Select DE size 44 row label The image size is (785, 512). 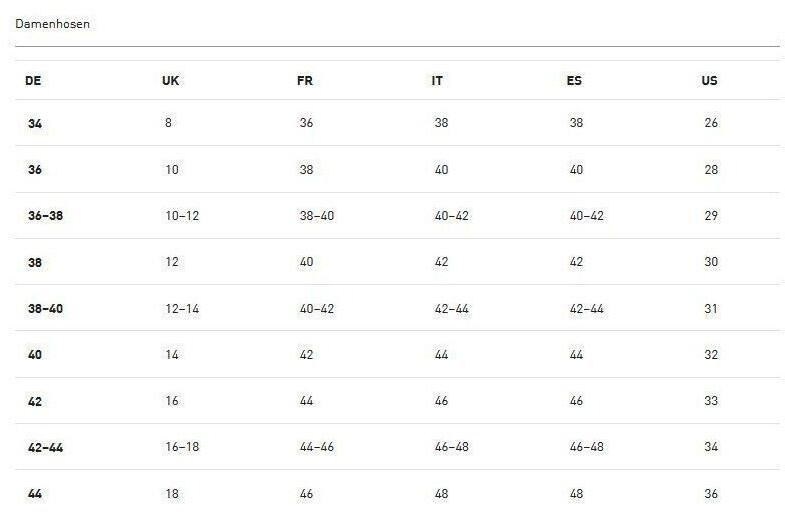pos(35,494)
